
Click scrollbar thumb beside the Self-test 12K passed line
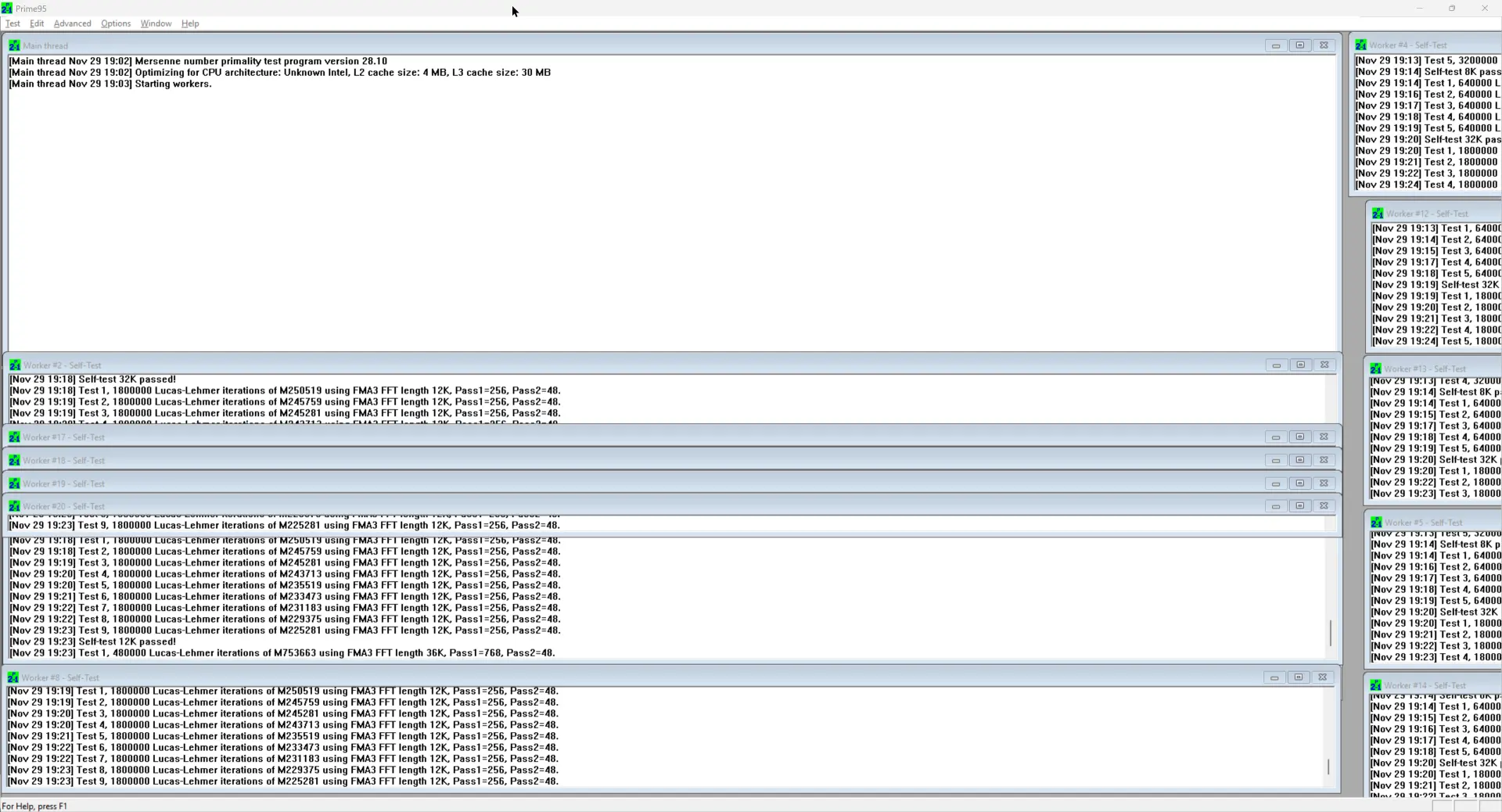click(1331, 633)
